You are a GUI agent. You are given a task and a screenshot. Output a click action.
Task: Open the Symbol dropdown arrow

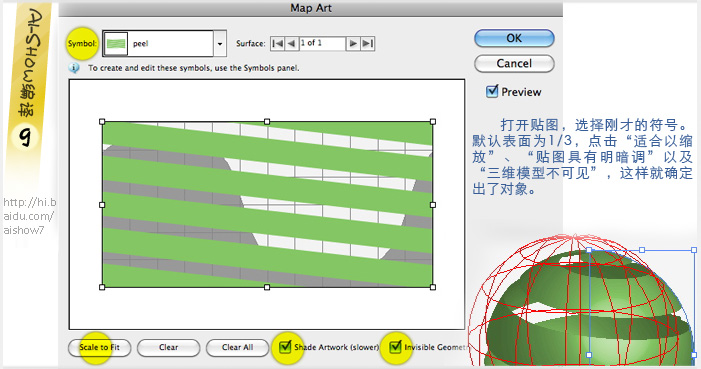coord(220,43)
